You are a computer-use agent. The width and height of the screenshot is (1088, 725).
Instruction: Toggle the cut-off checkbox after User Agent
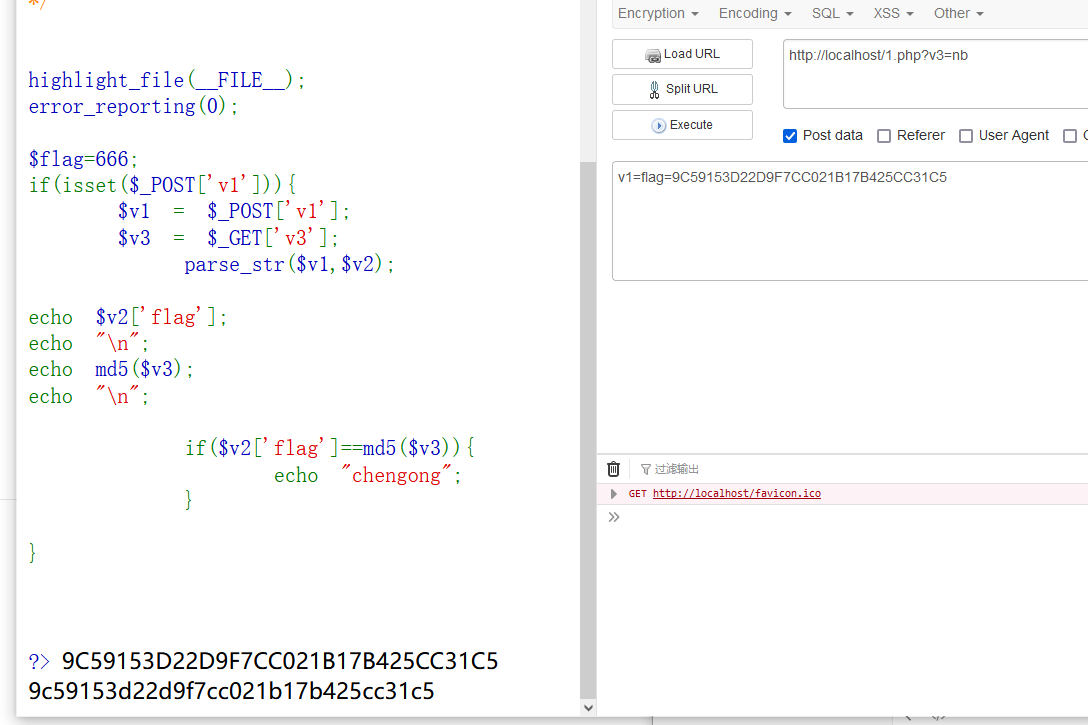(x=1069, y=136)
